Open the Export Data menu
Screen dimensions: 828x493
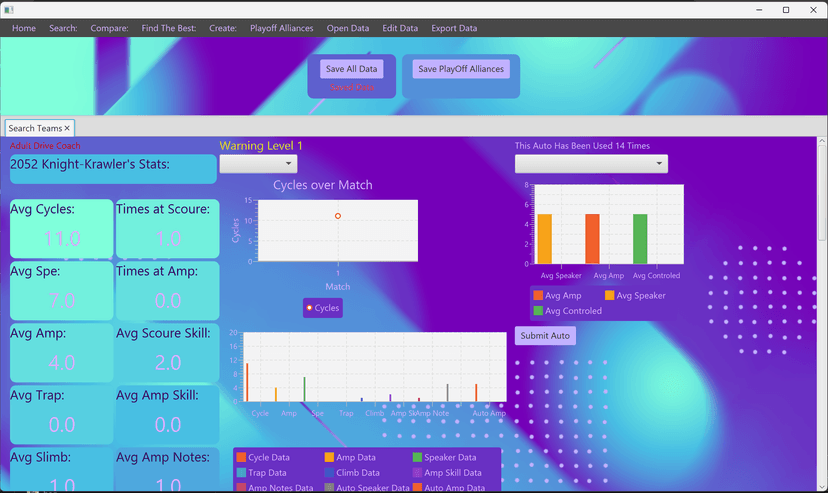coord(454,28)
